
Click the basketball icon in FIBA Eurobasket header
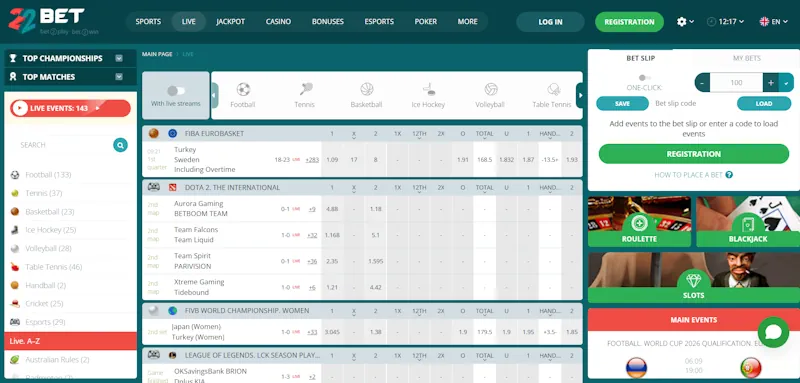[153, 134]
